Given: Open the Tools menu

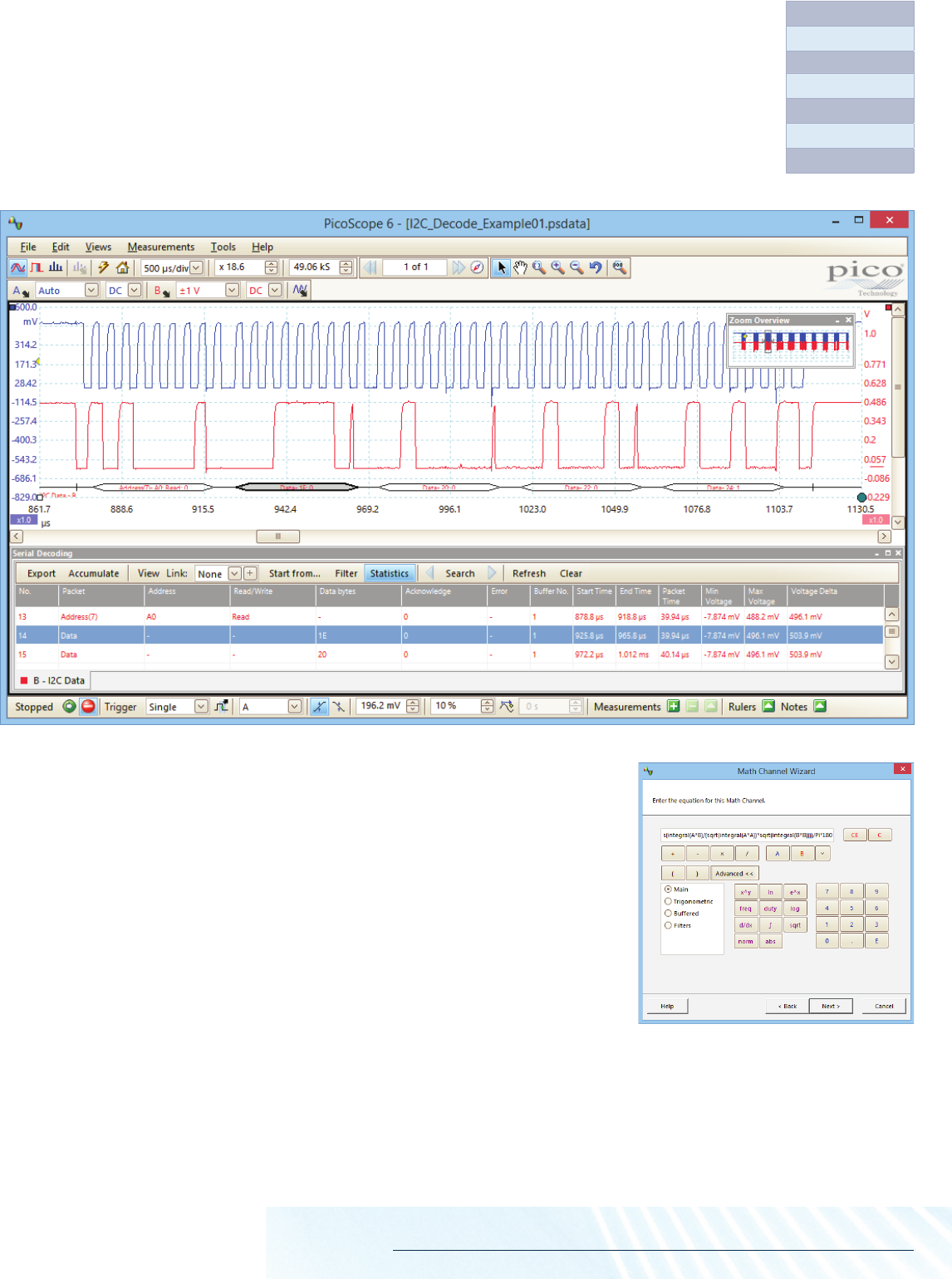Looking at the screenshot, I should tap(223, 247).
